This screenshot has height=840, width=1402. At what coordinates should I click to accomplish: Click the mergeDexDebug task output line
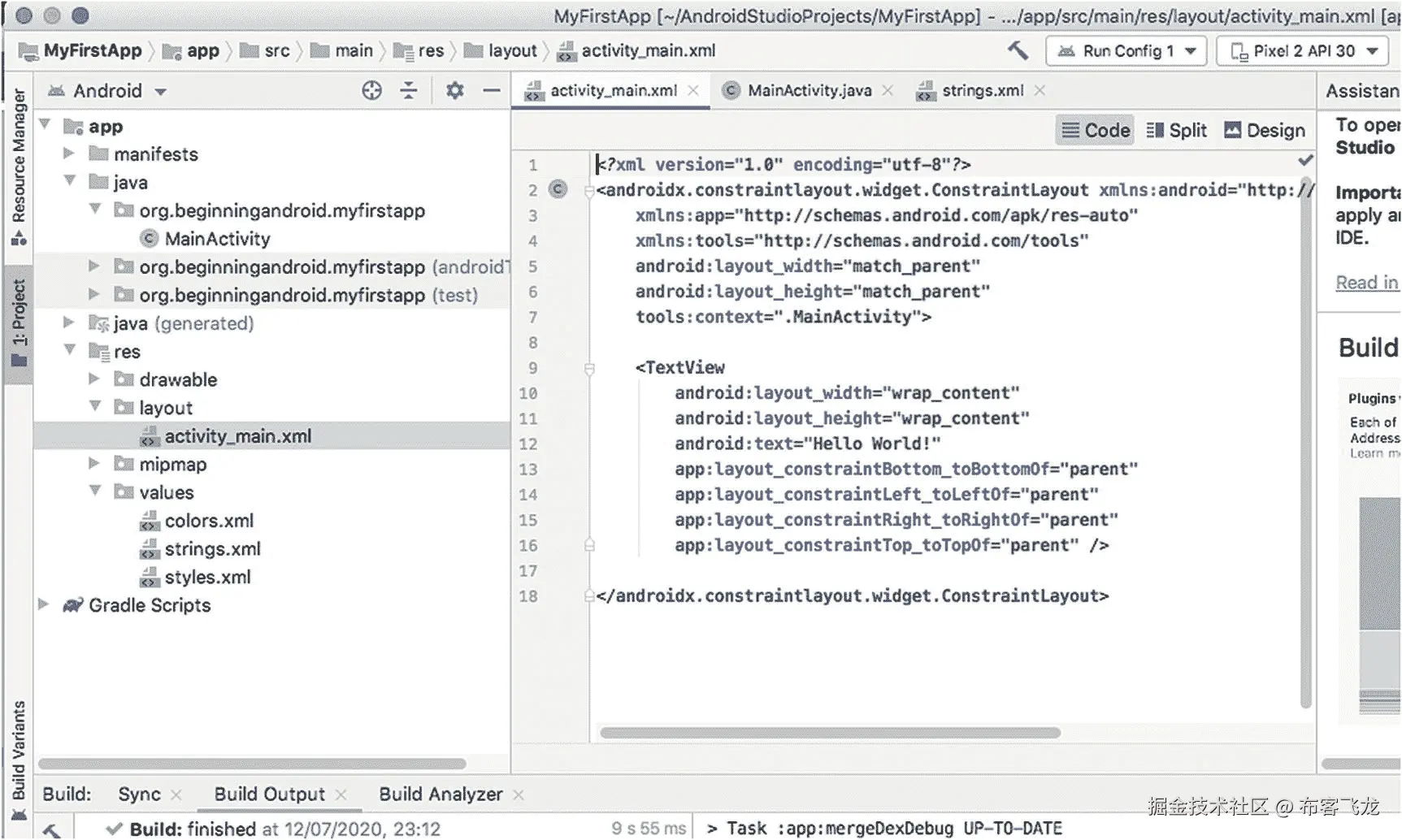point(885,829)
